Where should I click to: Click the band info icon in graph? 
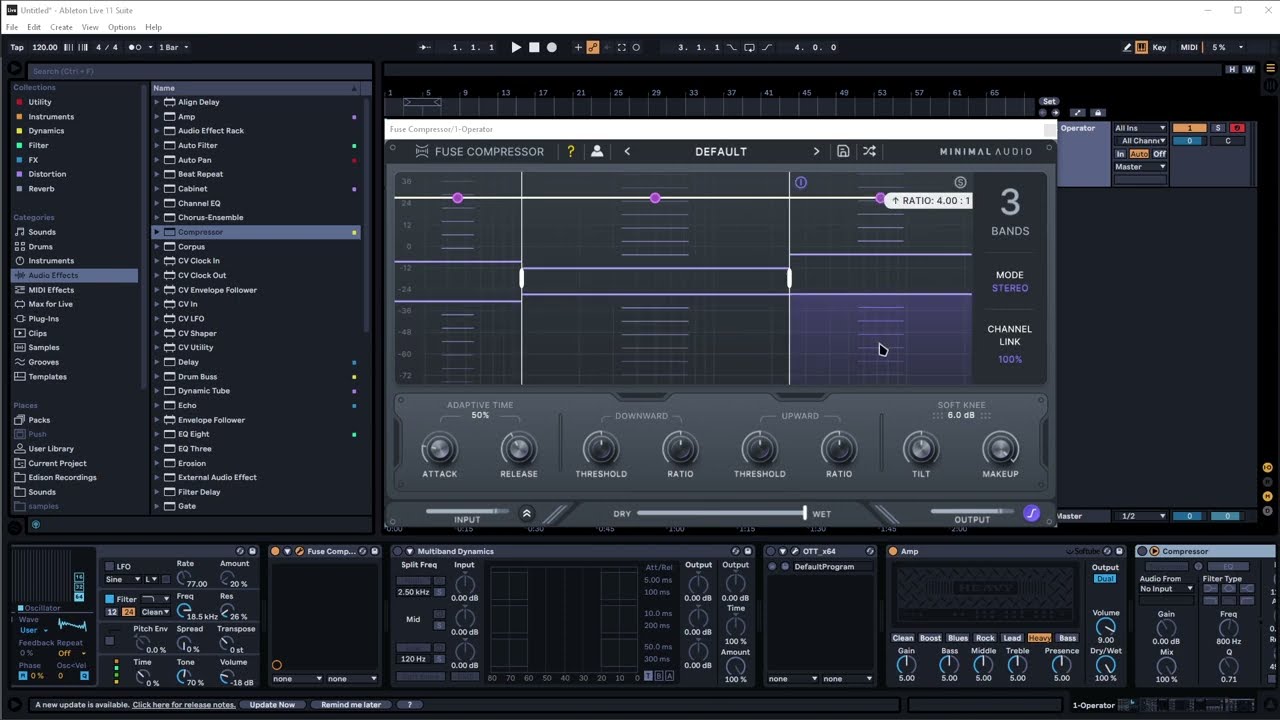pyautogui.click(x=800, y=182)
